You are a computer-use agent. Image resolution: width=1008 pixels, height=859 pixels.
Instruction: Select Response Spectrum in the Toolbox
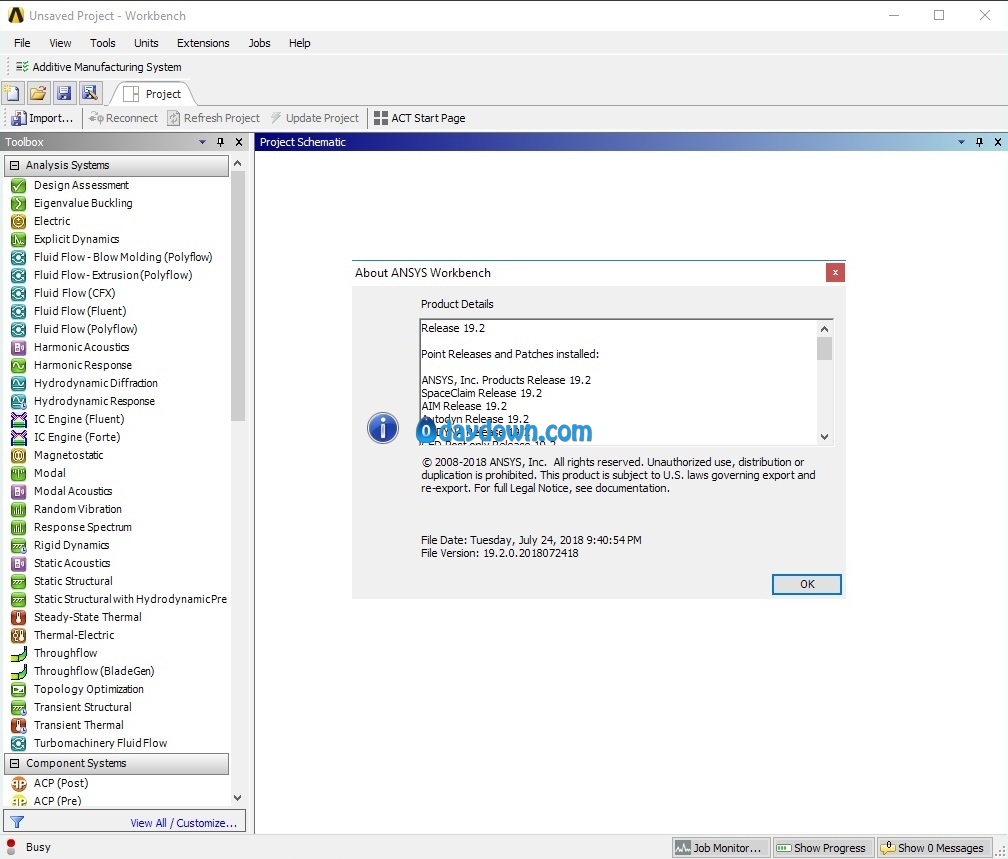pyautogui.click(x=83, y=527)
